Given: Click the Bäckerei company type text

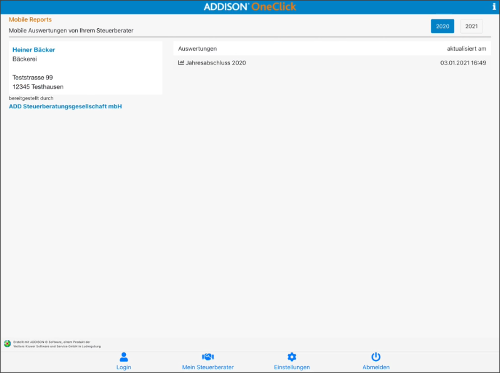Looking at the screenshot, I should tap(25, 59).
